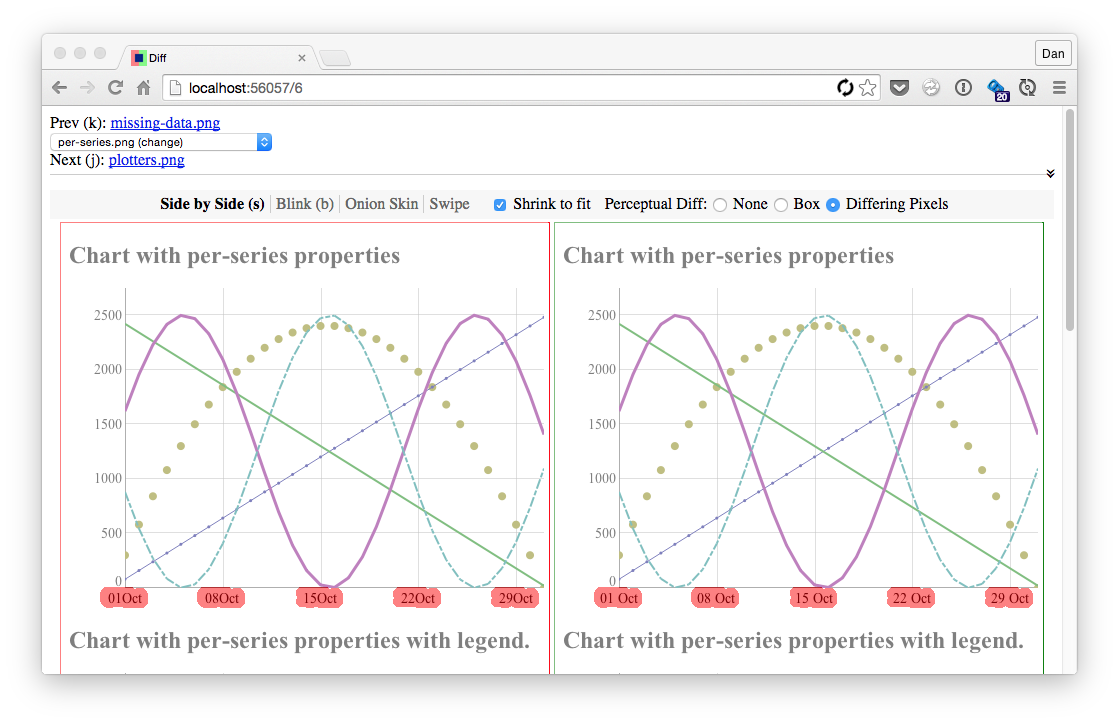
Task: Click the page vertical scrollbar
Action: pos(1069,220)
